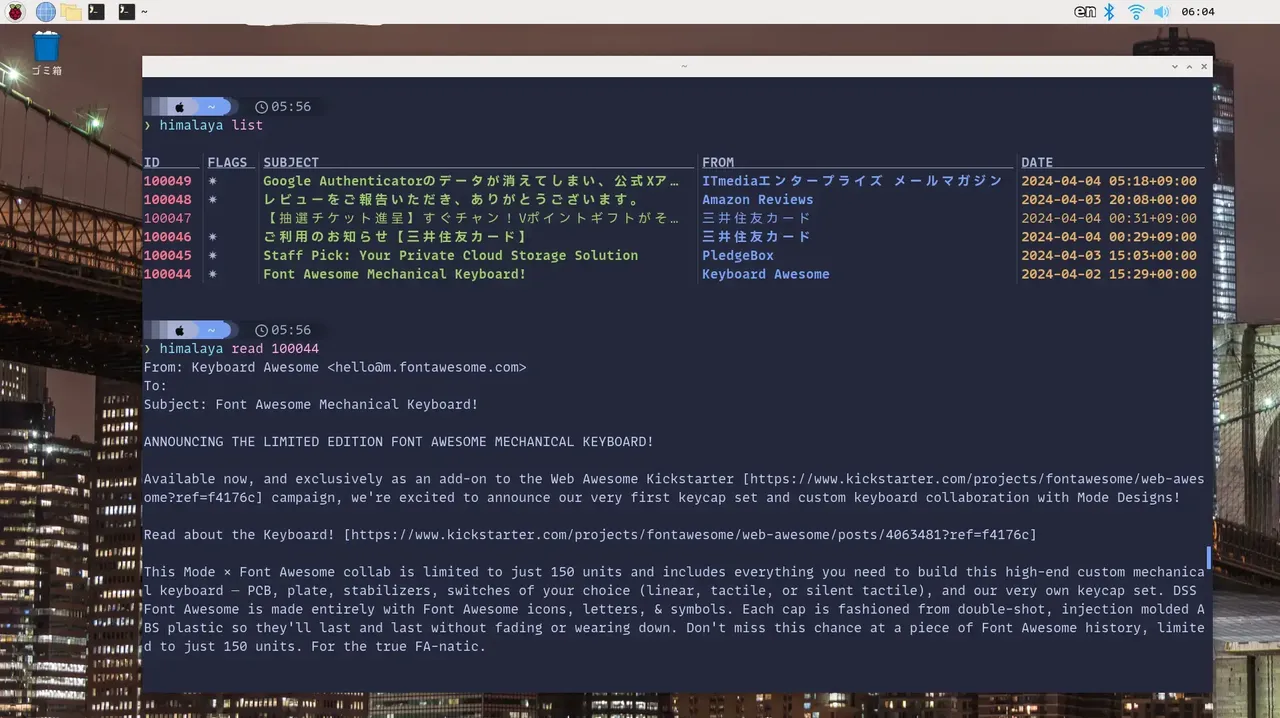Click the レビューをご報告いただき subject
1280x718 pixels.
tap(451, 200)
